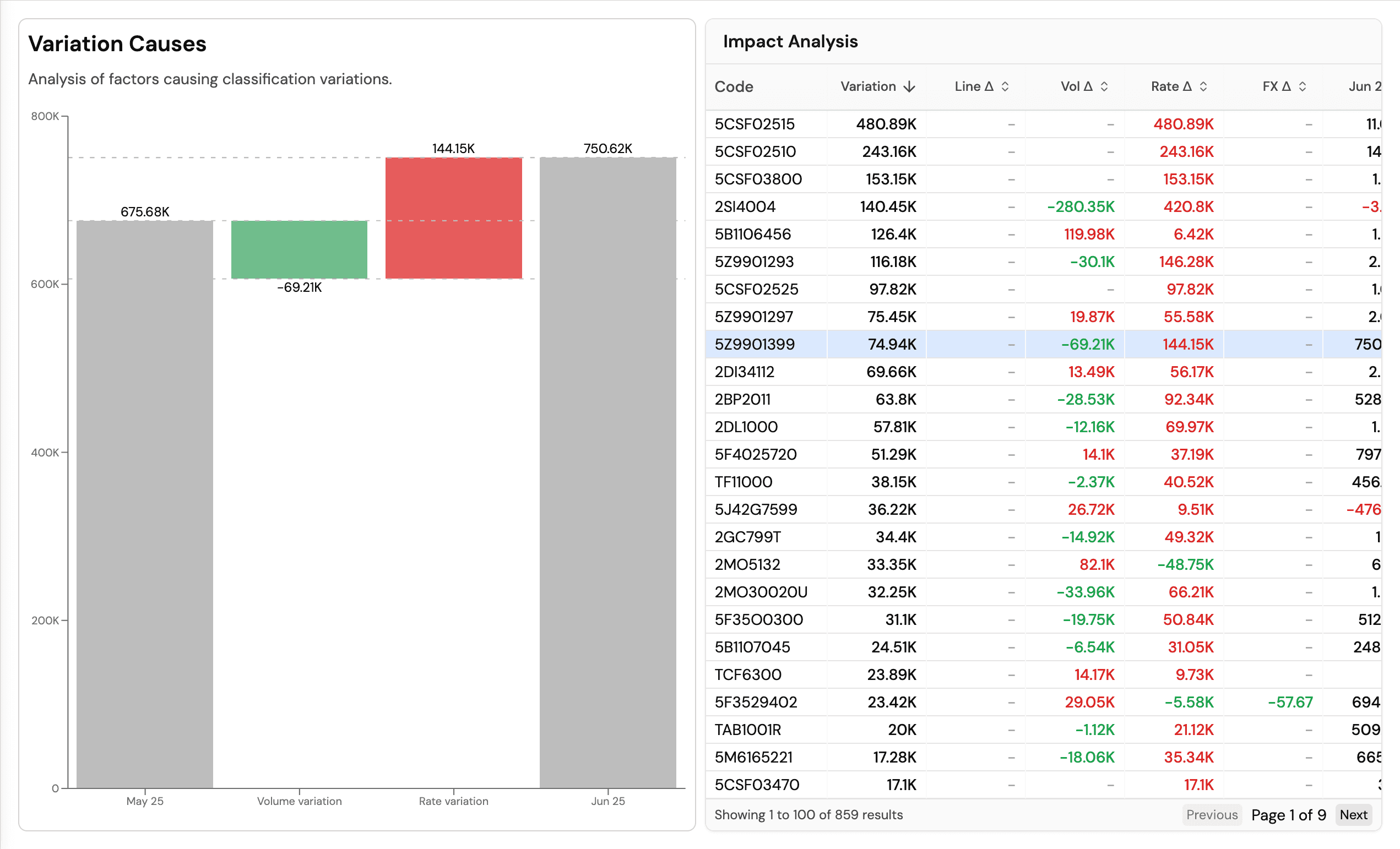Click the downward arrow beside Variation header
Image resolution: width=1400 pixels, height=849 pixels.
910,86
